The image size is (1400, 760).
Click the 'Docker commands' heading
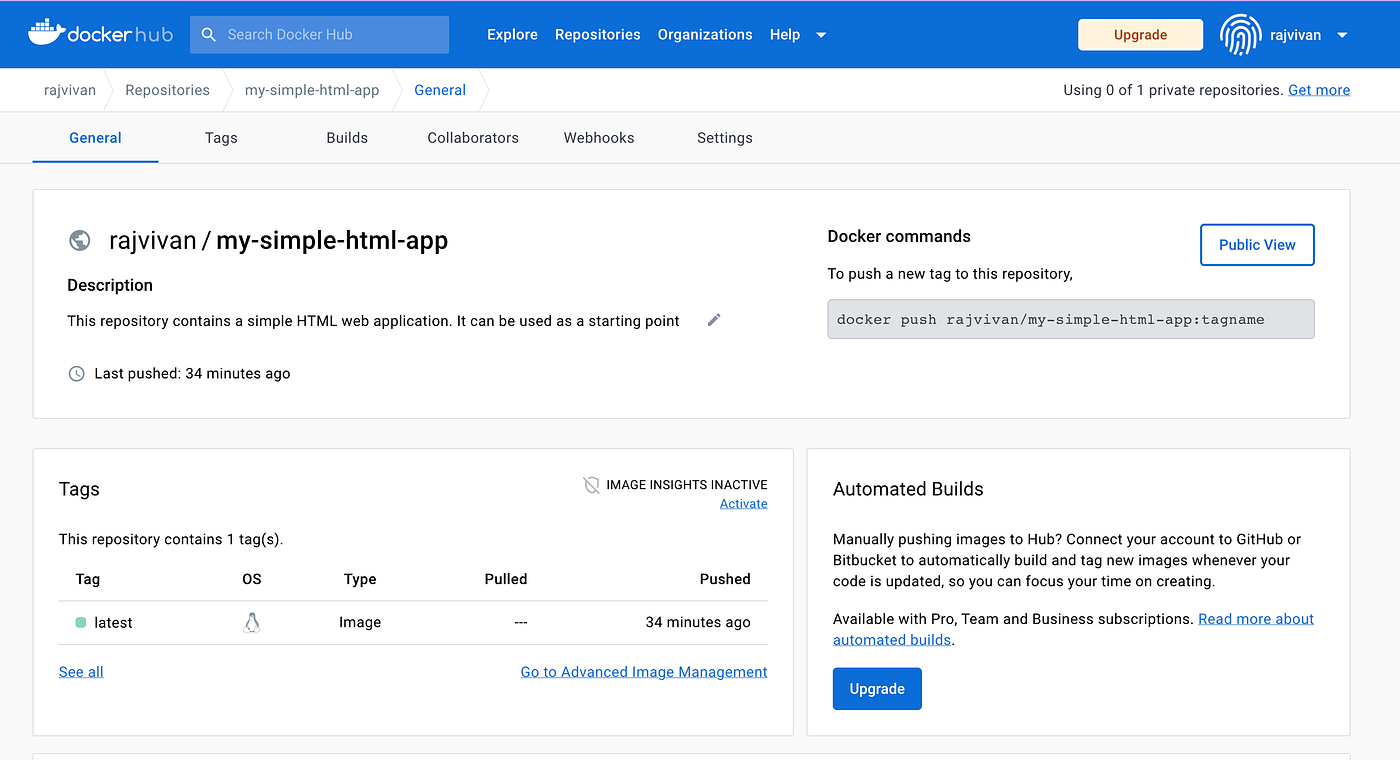point(899,237)
